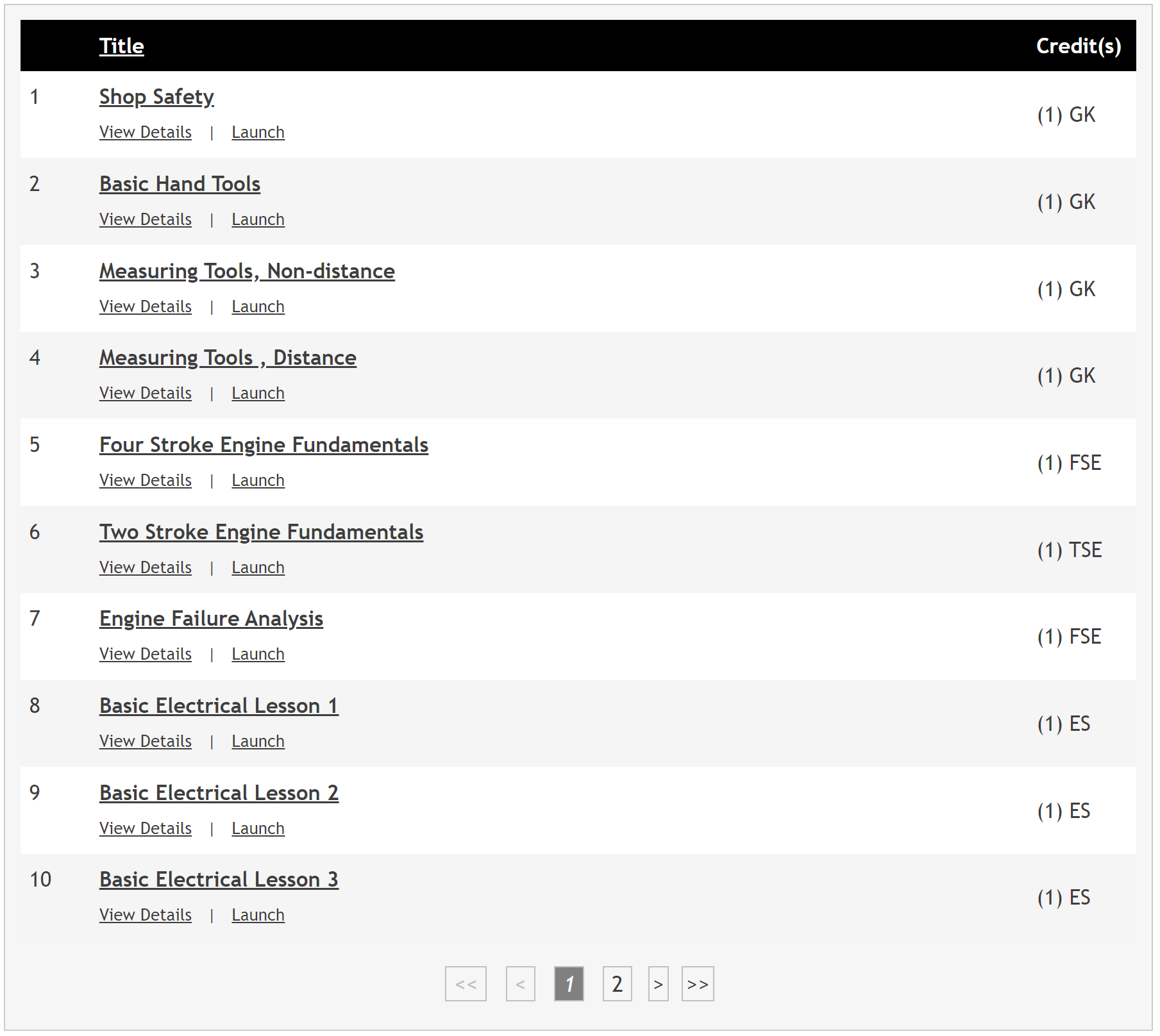This screenshot has height=1036, width=1160.
Task: Open the Engine Failure Analysis course
Action: (x=211, y=619)
